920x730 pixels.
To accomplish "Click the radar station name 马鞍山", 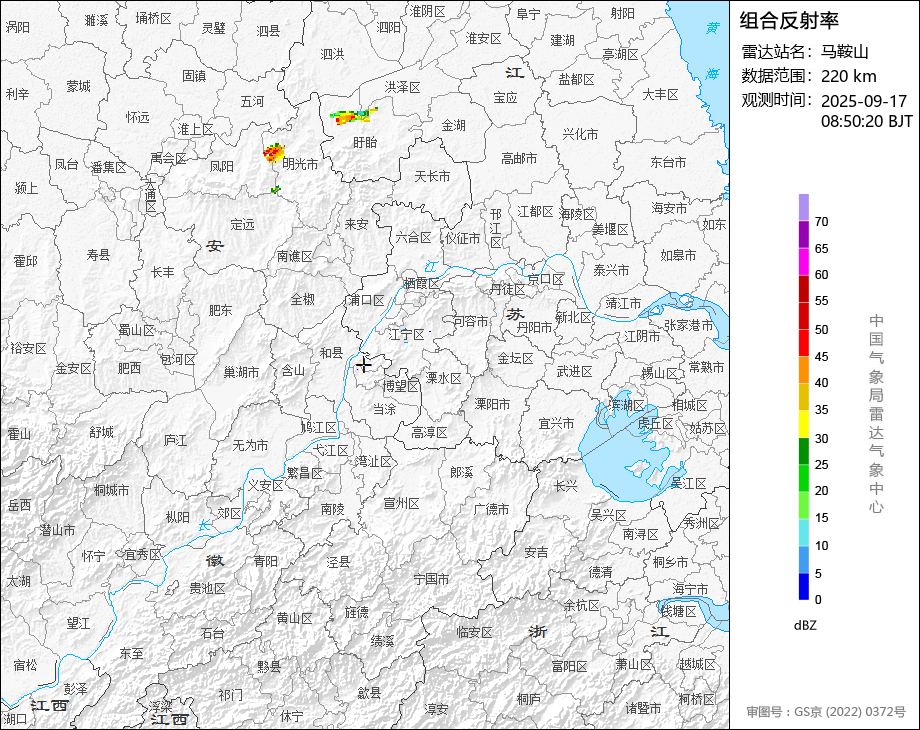I will [844, 52].
